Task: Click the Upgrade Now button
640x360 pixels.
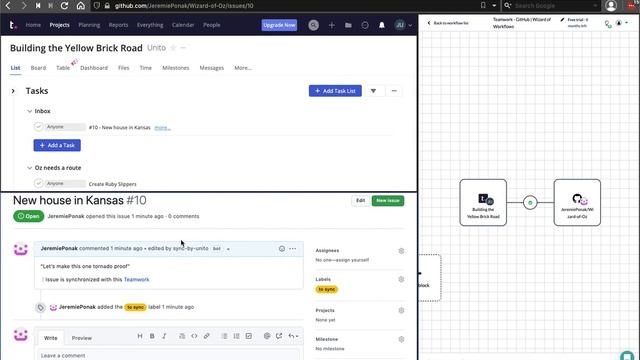Action: [279, 25]
